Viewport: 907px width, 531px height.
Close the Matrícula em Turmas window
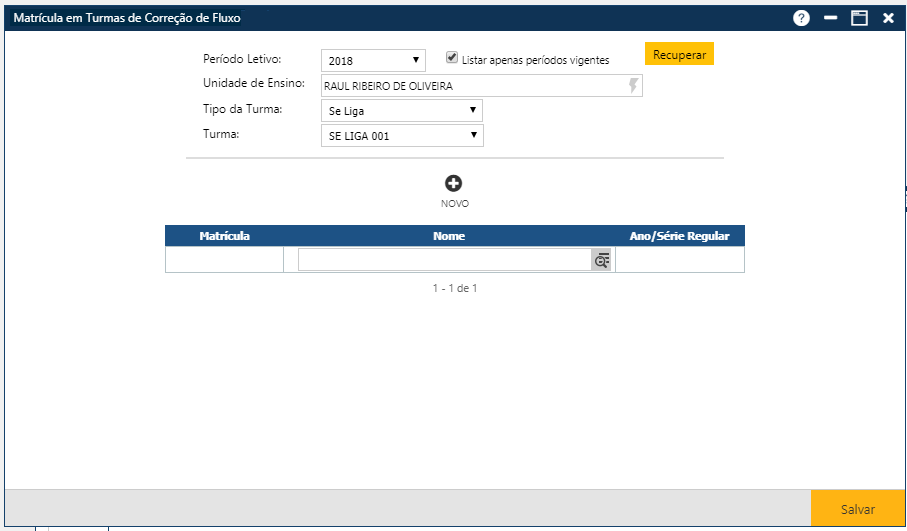tap(888, 18)
